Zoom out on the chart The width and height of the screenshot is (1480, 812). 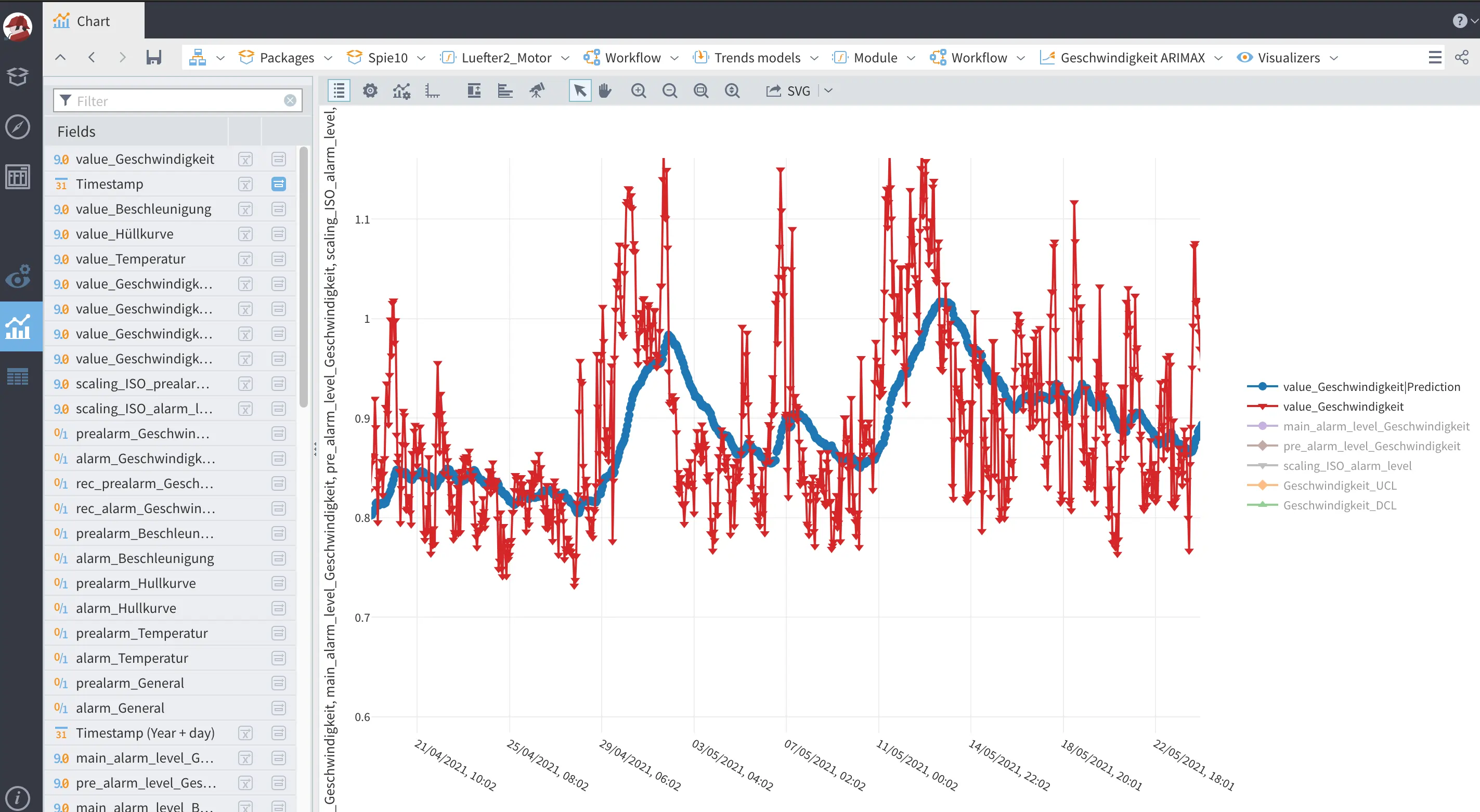point(669,91)
